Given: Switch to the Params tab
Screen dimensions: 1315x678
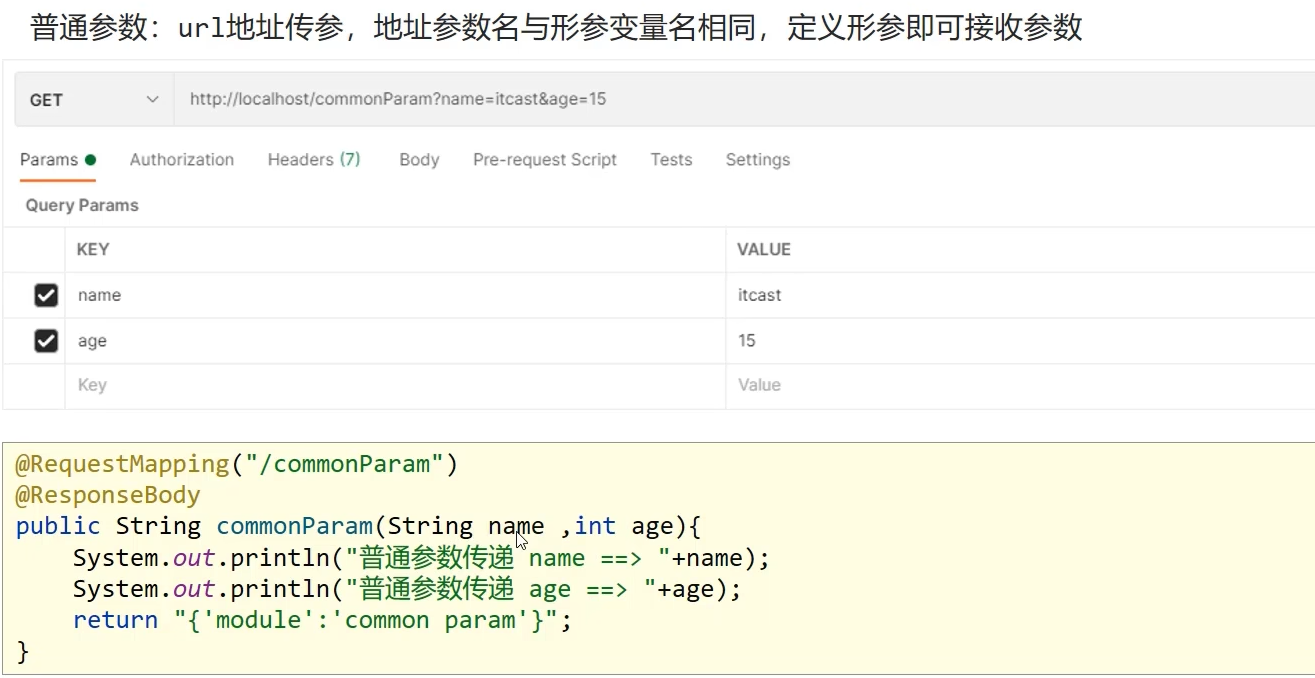Looking at the screenshot, I should 48,160.
